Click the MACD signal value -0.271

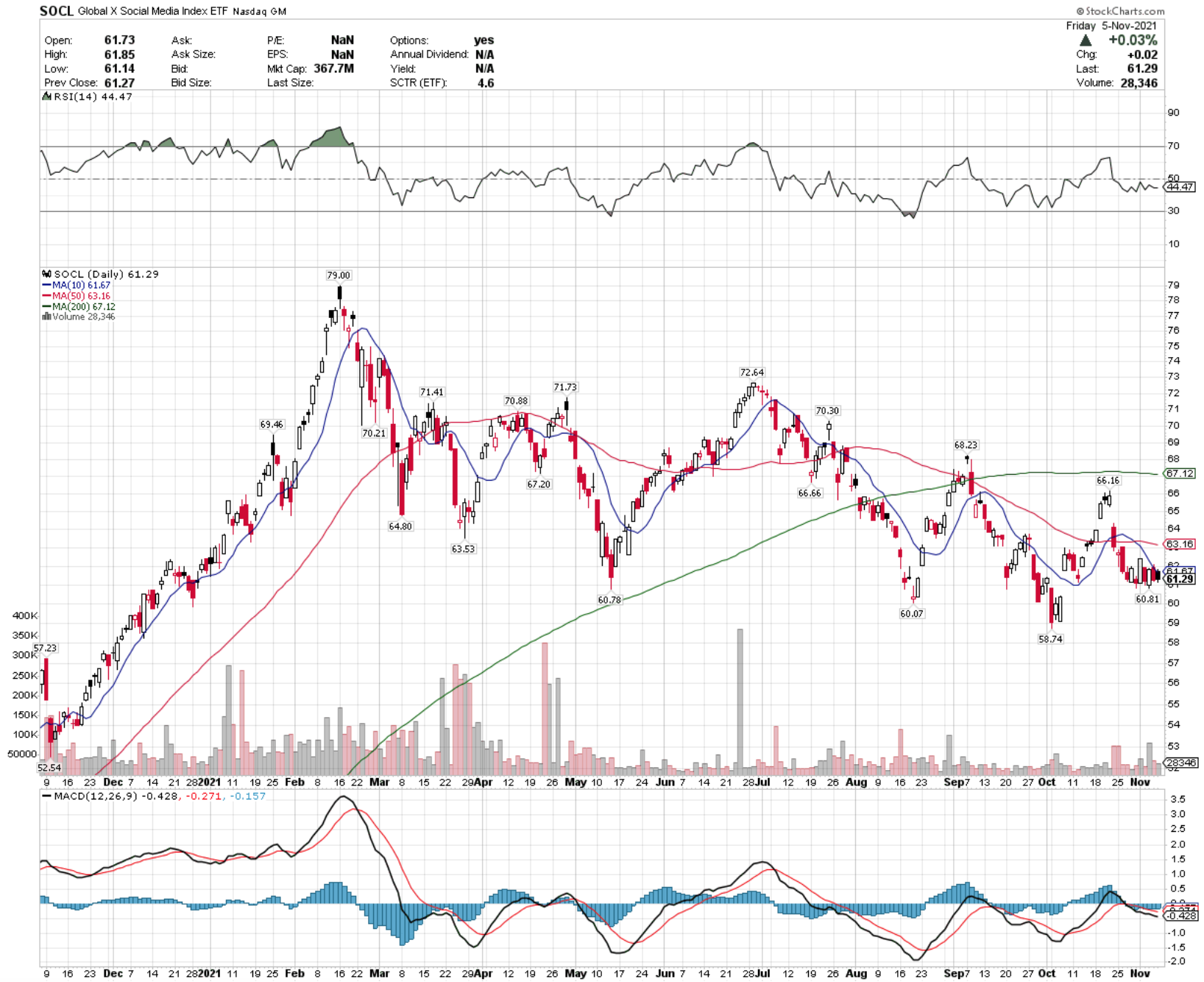point(204,796)
